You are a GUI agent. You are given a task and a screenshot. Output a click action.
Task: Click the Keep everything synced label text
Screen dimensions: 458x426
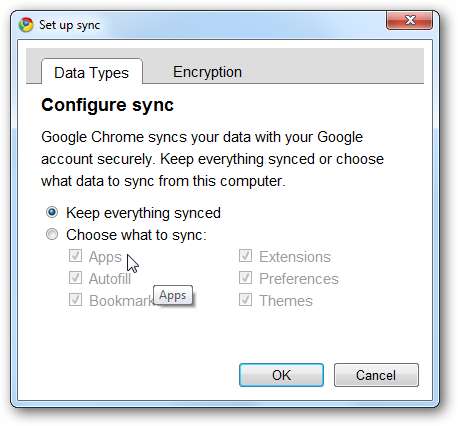[143, 213]
